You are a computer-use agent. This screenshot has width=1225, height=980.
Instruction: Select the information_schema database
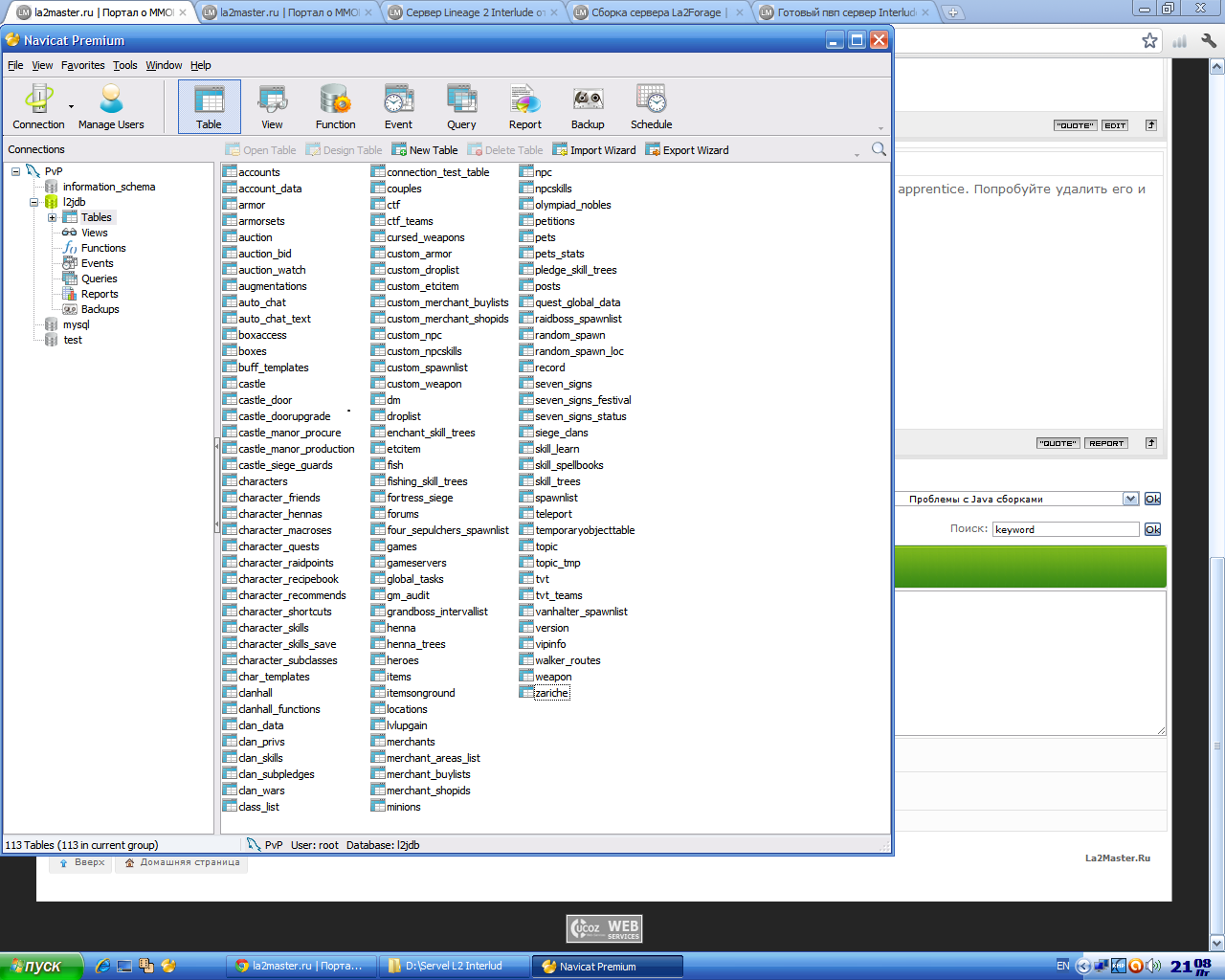[x=108, y=187]
